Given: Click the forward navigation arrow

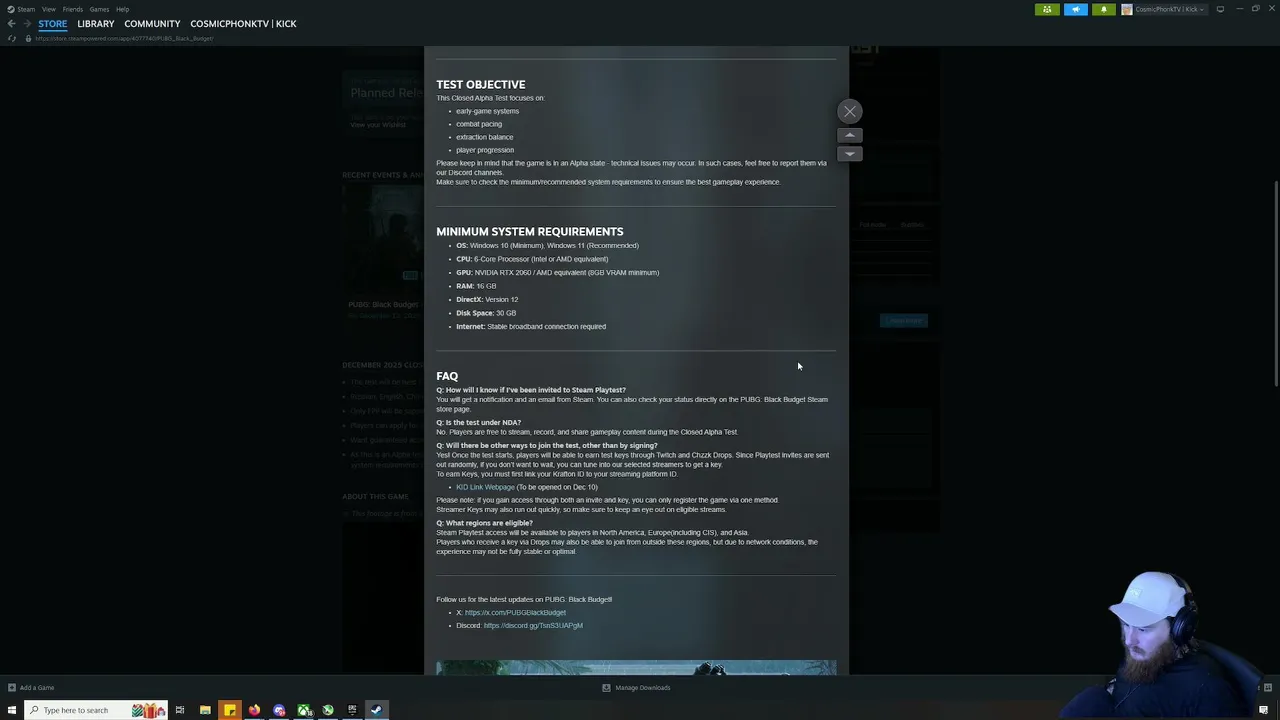Looking at the screenshot, I should pyautogui.click(x=27, y=24).
